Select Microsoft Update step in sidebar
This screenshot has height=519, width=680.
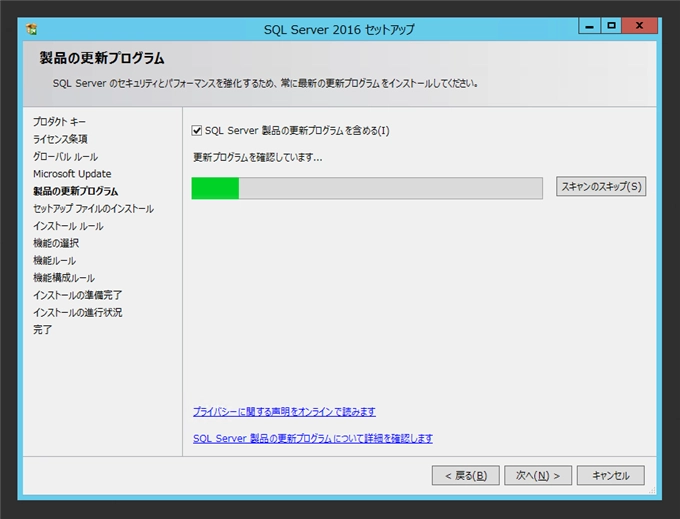pyautogui.click(x=72, y=174)
